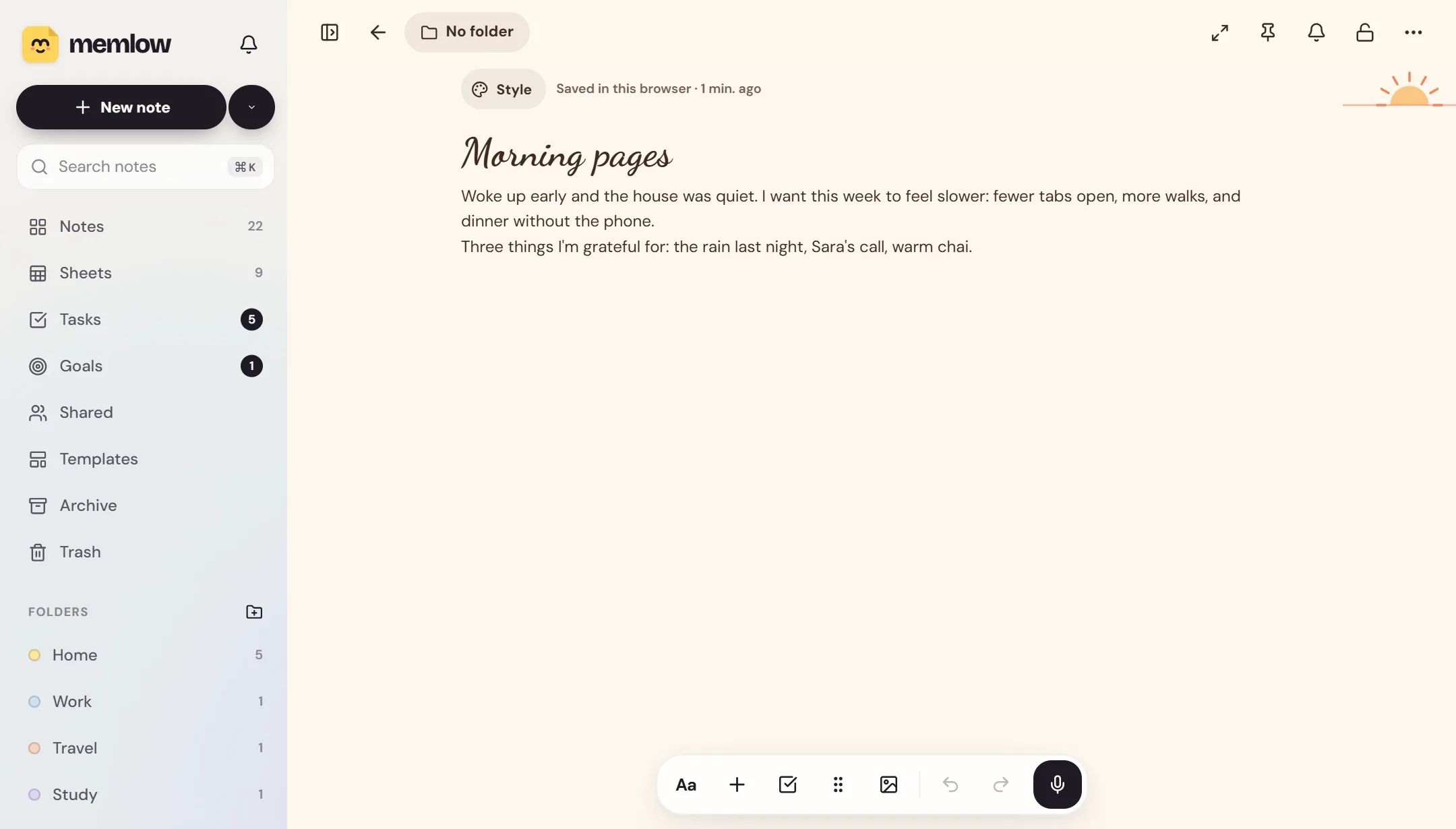Expand the New note dropdown chevron
Viewport: 1456px width, 829px height.
(x=251, y=107)
